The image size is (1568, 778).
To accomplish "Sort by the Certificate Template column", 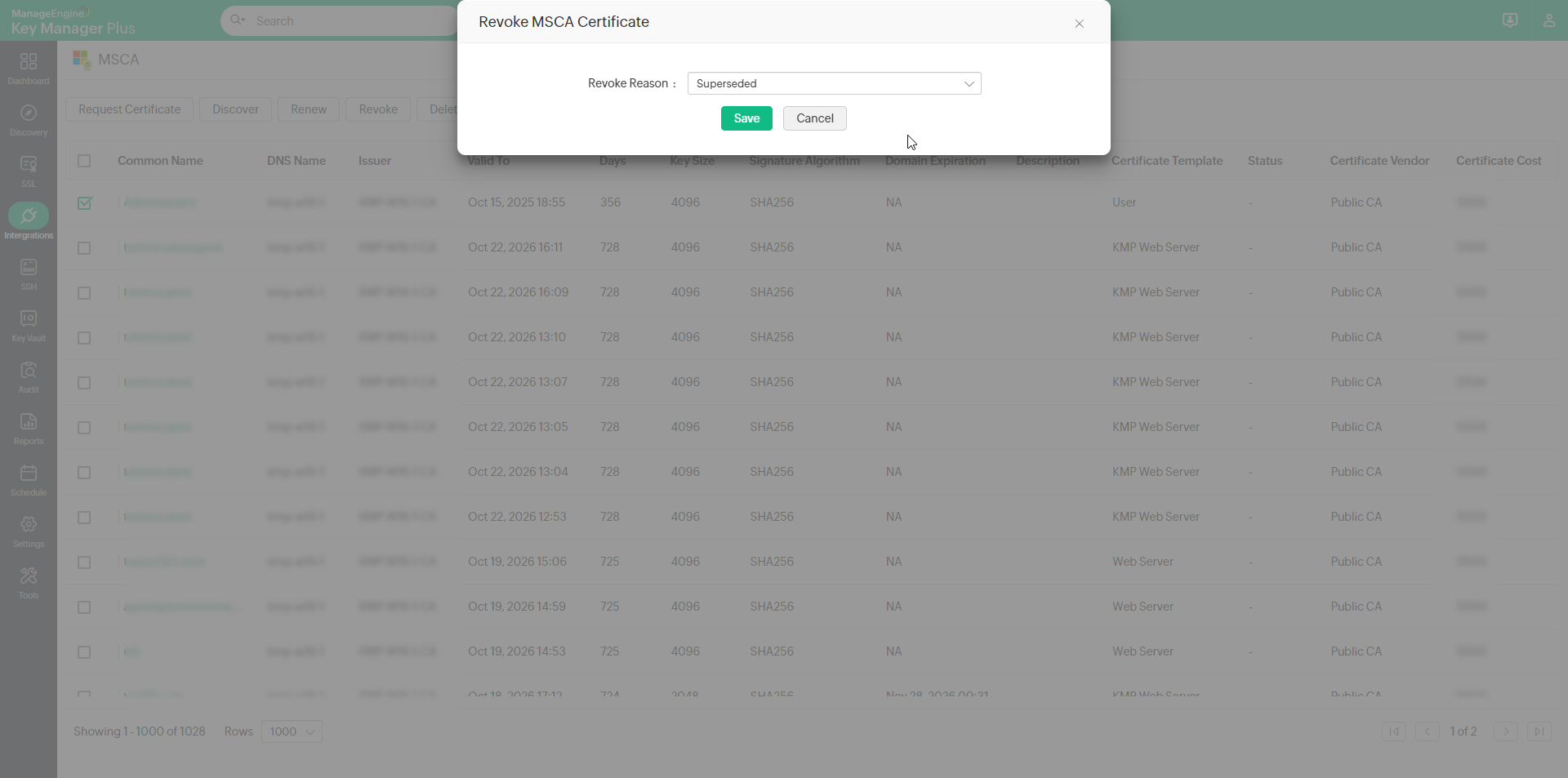I will (x=1167, y=161).
